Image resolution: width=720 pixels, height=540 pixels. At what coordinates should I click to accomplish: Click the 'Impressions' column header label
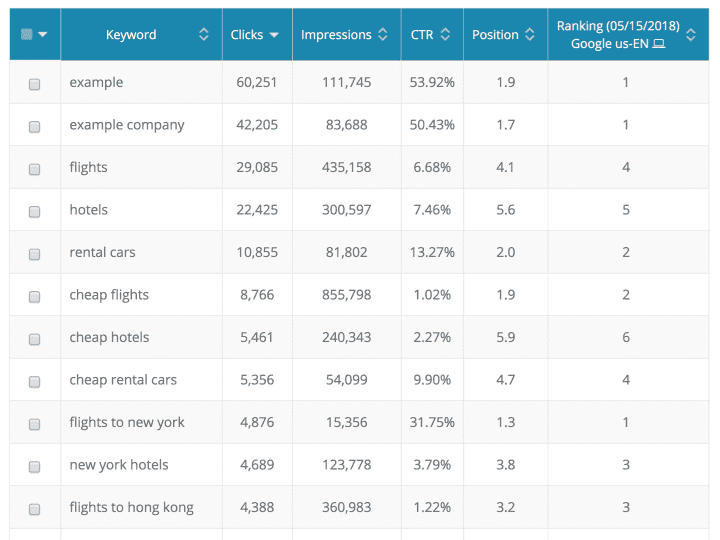point(336,35)
